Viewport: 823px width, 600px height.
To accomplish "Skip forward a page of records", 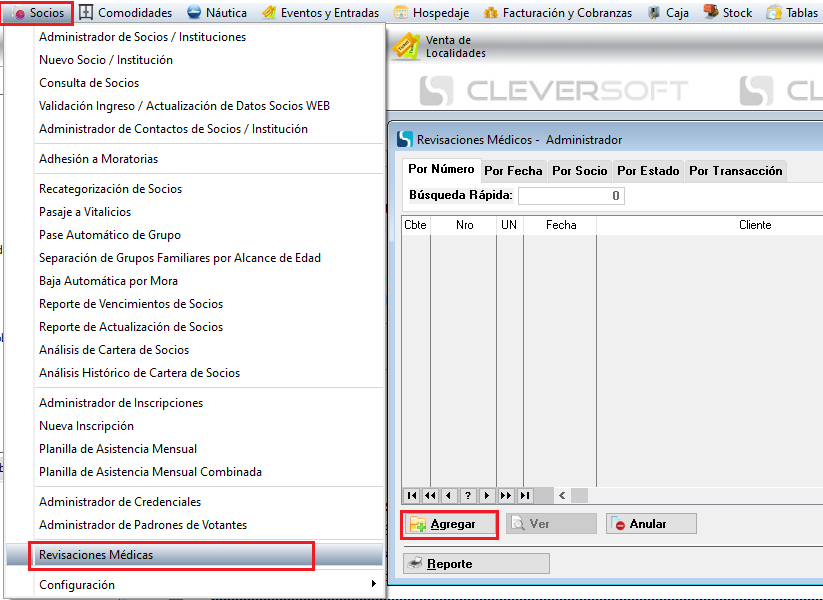I will (506, 495).
